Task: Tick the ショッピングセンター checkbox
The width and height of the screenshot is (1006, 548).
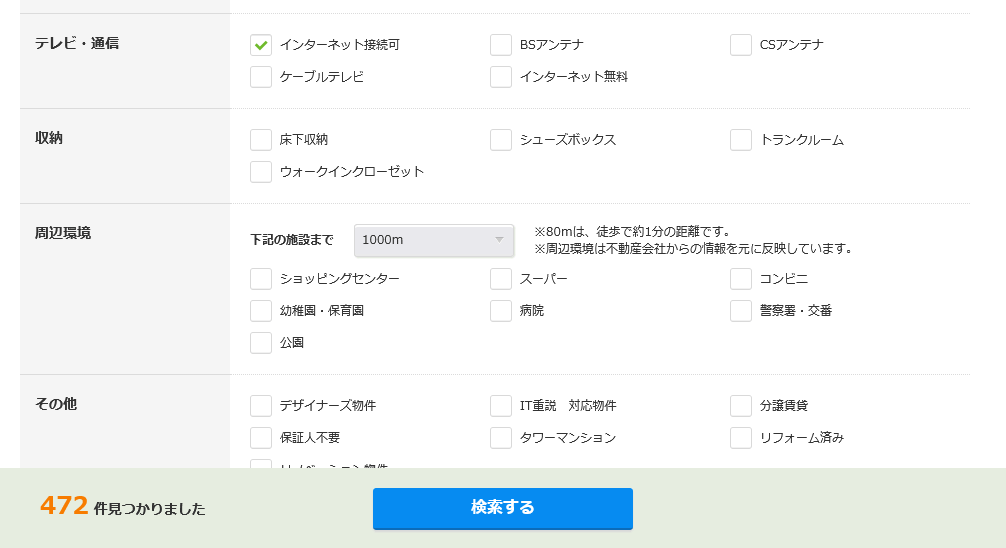Action: pyautogui.click(x=261, y=279)
